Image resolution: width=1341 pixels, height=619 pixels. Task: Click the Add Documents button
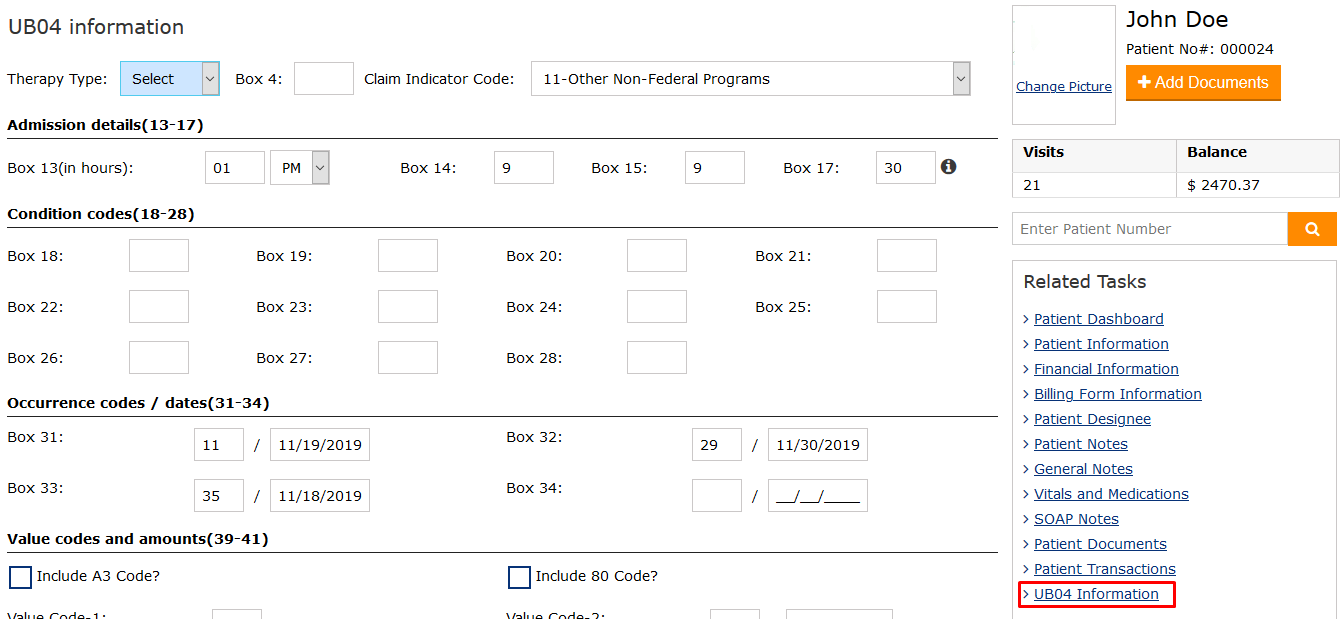(1203, 83)
